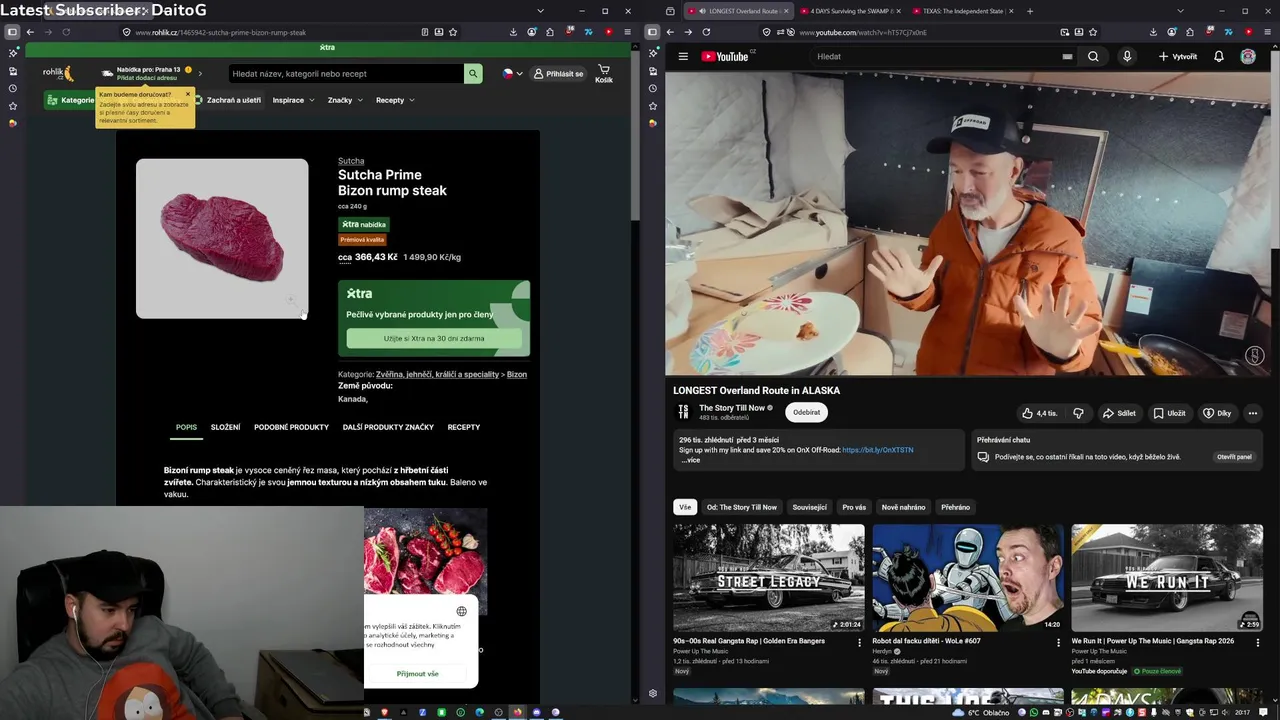Screen dimensions: 1280x720
Task: Open the YouTube guide hamburger menu
Action: 683,56
